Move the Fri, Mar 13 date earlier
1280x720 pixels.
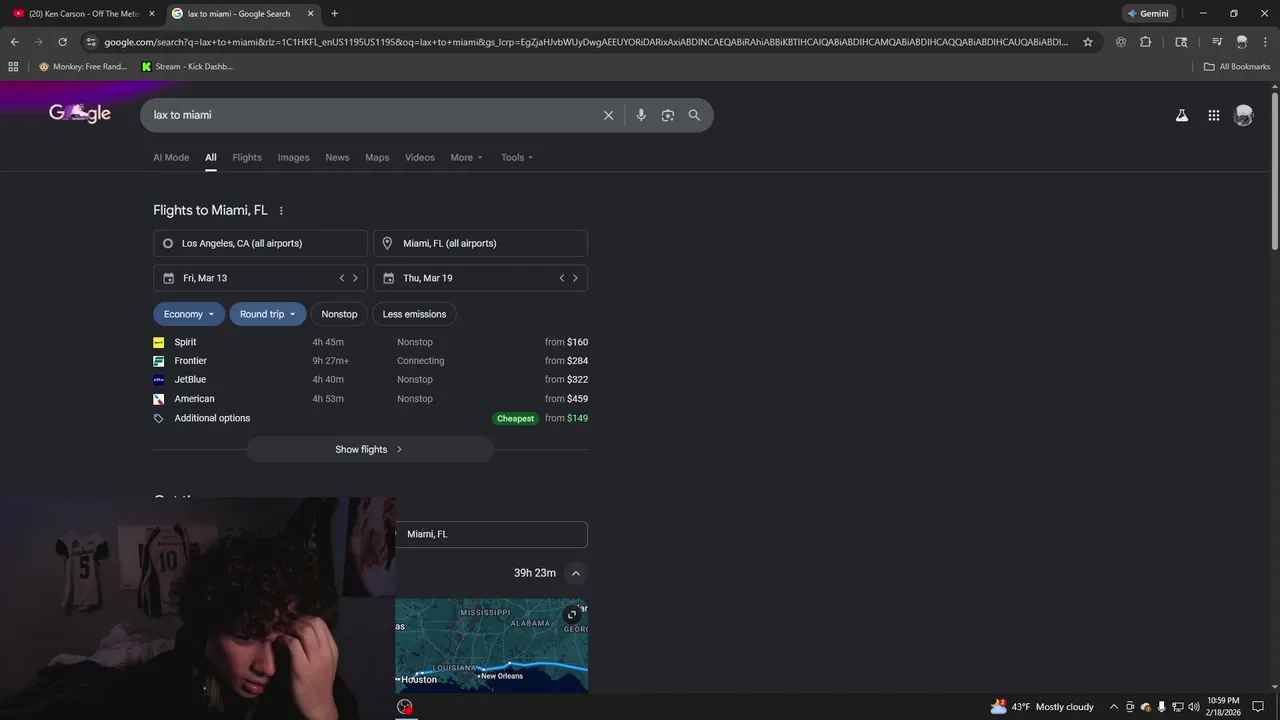[341, 278]
